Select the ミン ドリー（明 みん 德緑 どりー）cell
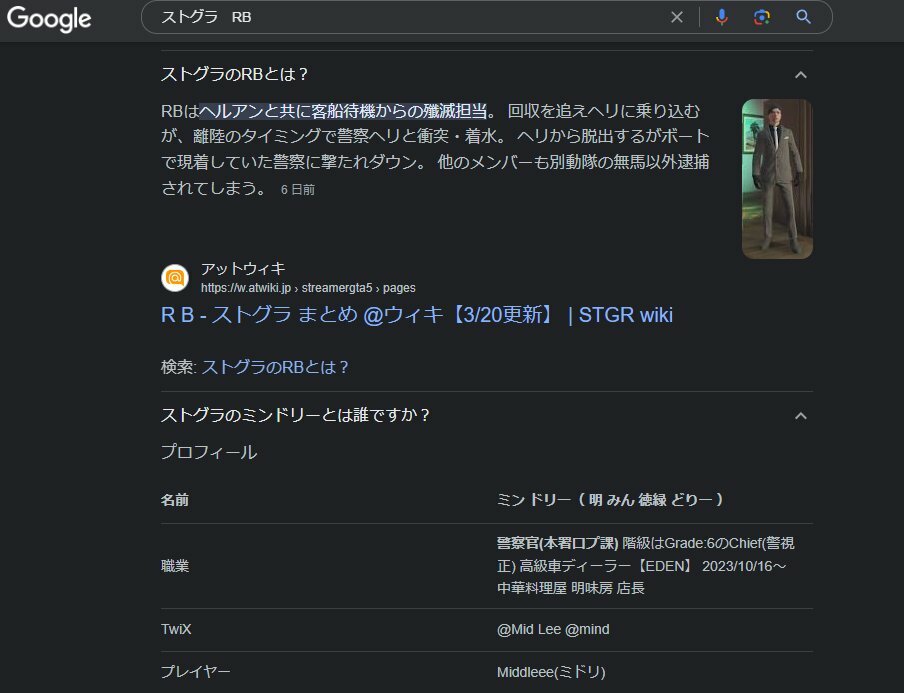This screenshot has height=693, width=904. click(610, 500)
